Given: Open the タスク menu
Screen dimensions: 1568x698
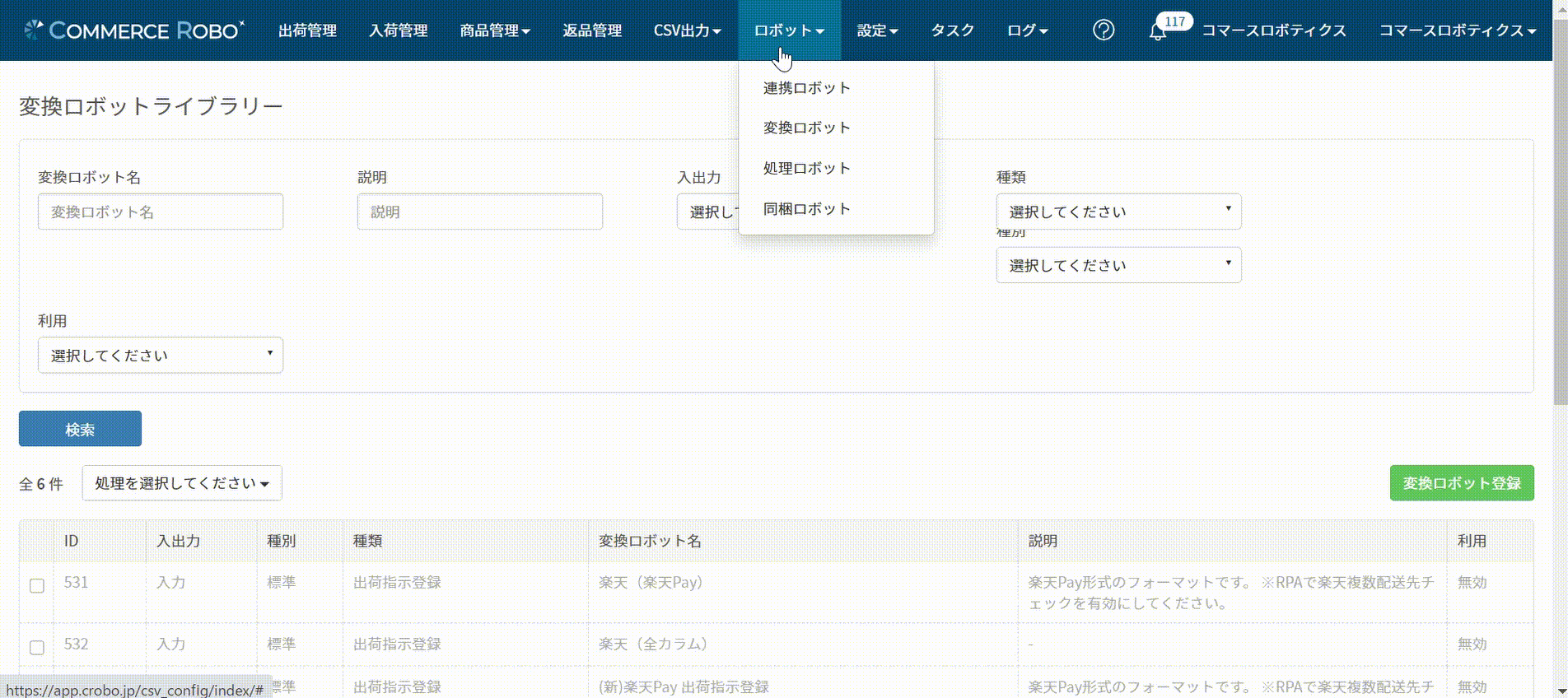Looking at the screenshot, I should [953, 30].
